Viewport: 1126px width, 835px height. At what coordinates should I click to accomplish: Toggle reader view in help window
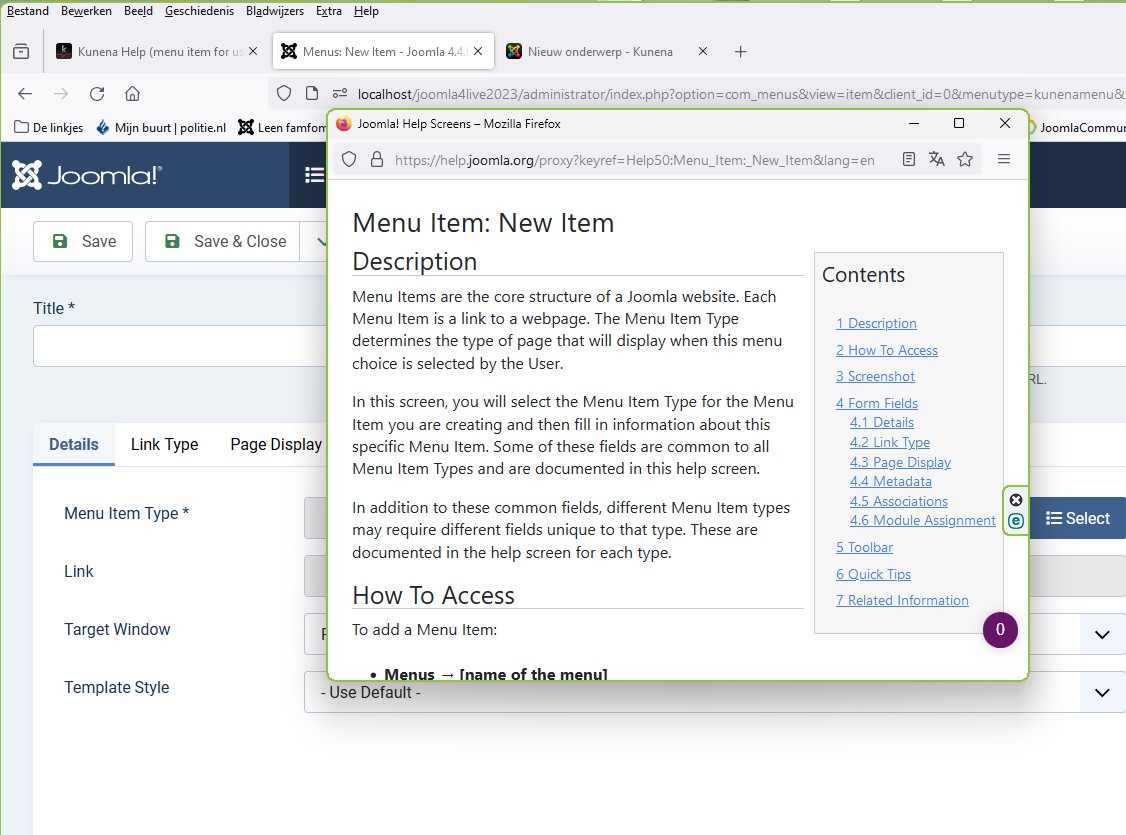tap(908, 159)
